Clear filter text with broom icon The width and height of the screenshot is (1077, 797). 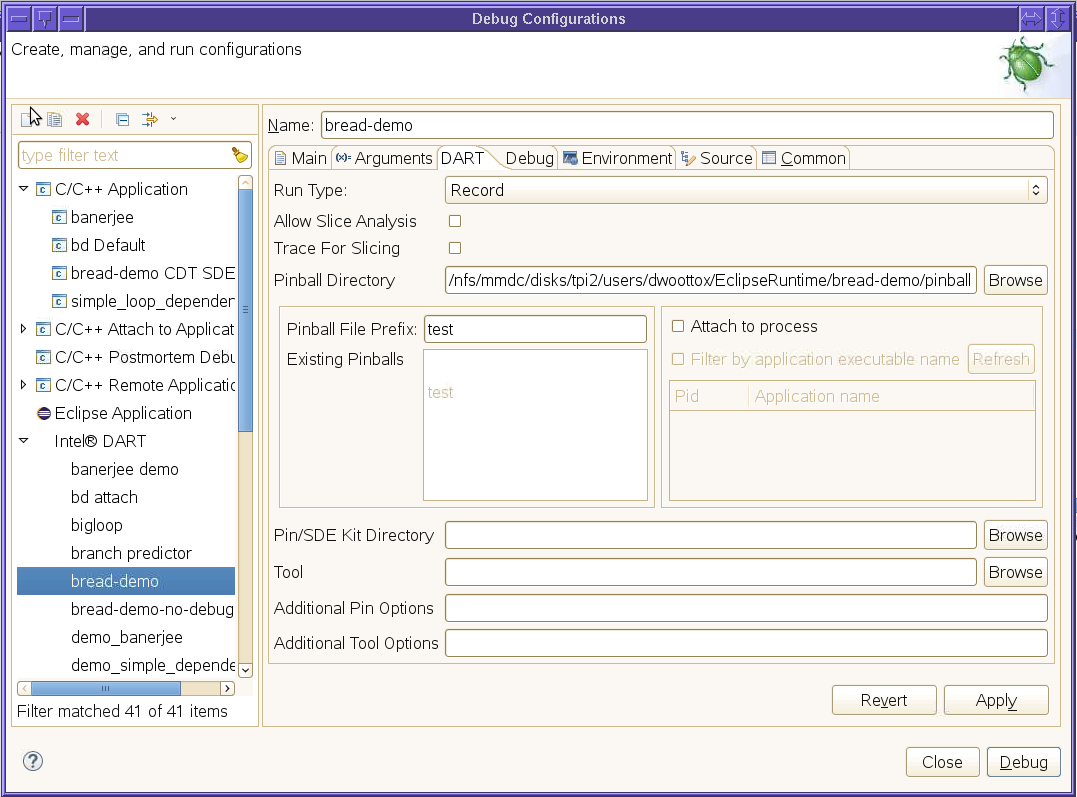pyautogui.click(x=239, y=155)
